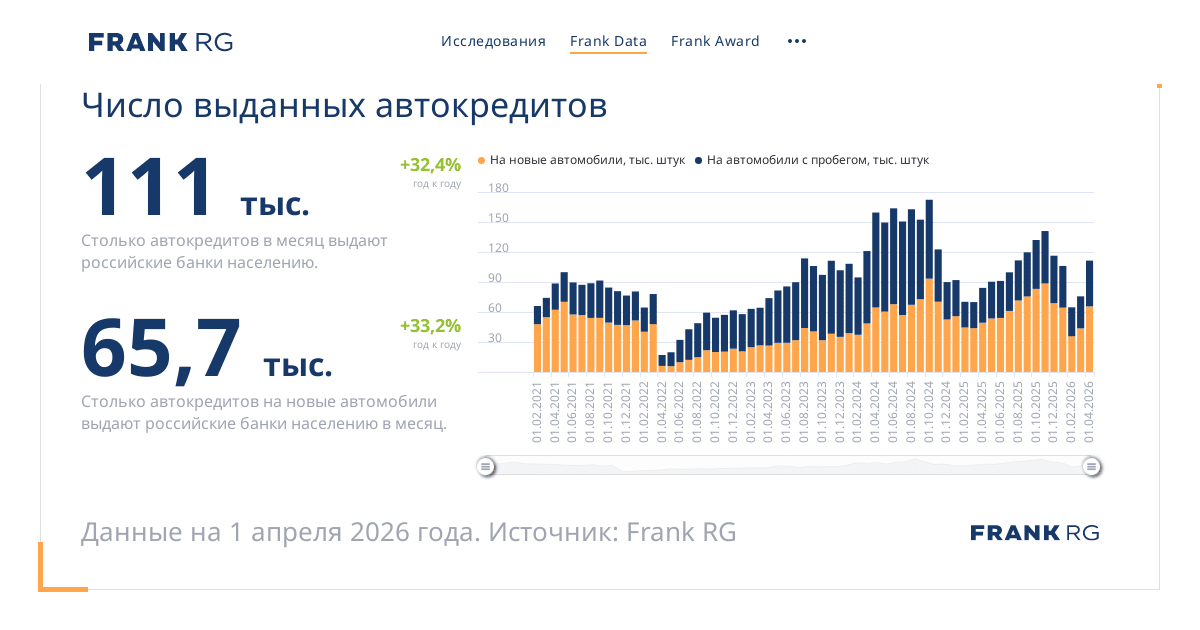The width and height of the screenshot is (1200, 630).
Task: Click the 'Число выданных автокредитов' heading
Action: coord(343,105)
